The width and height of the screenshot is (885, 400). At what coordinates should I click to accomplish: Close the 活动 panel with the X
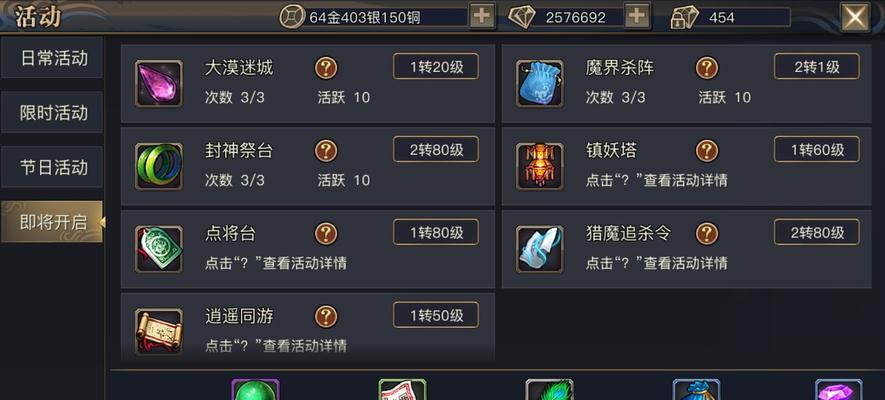coord(855,17)
